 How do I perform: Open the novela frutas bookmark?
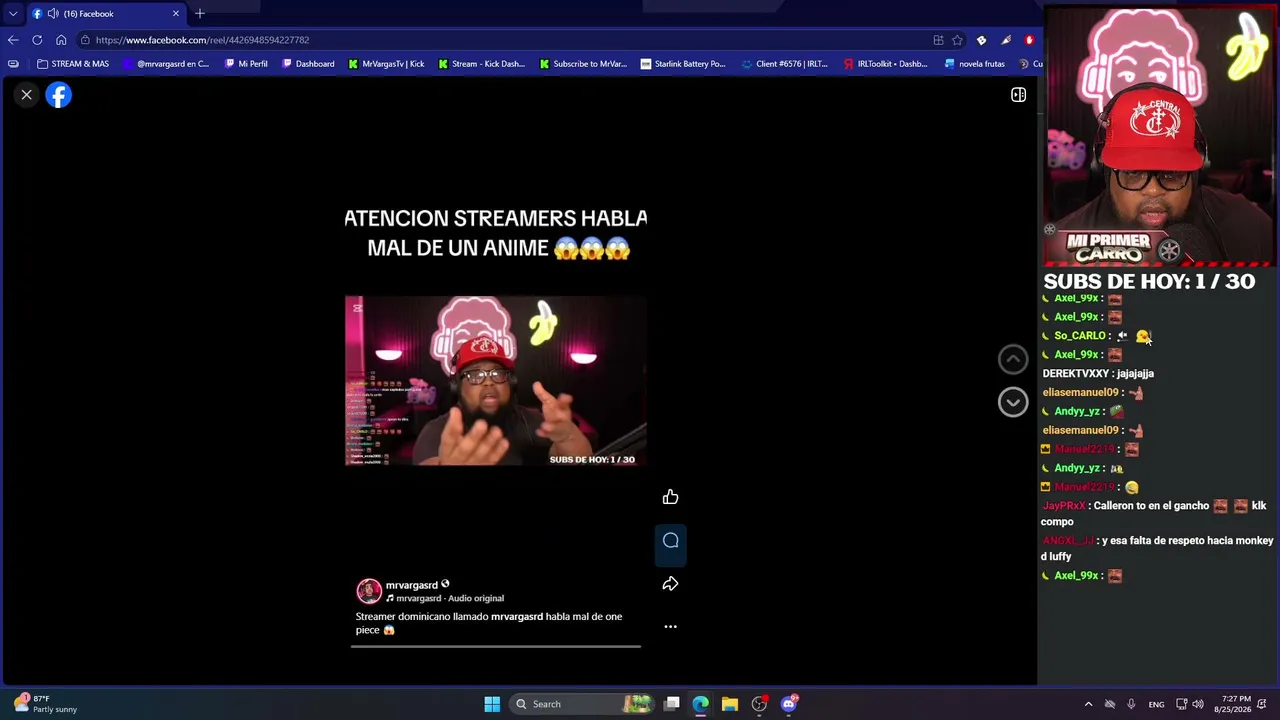975,64
